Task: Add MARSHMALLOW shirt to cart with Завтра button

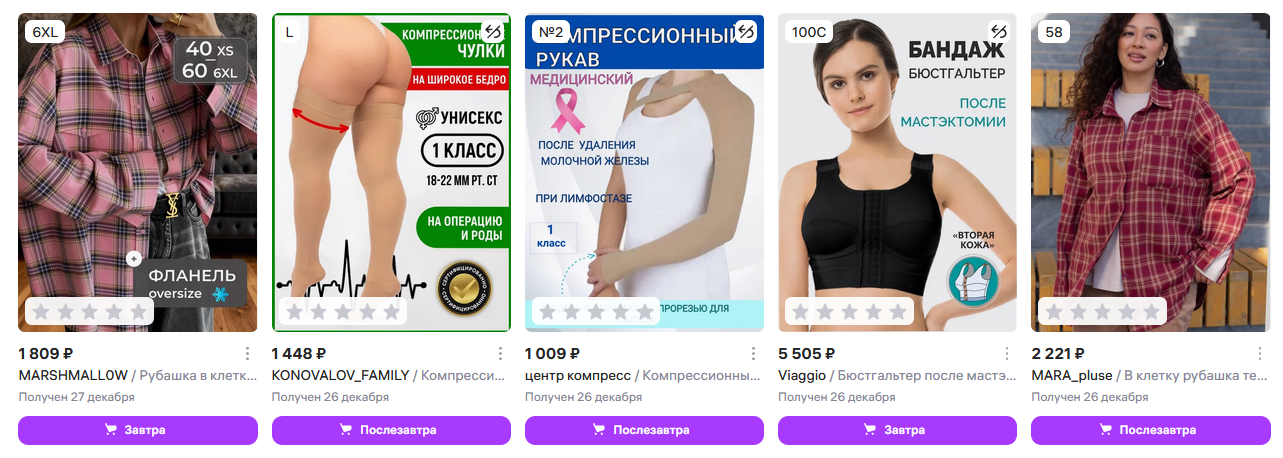Action: [138, 430]
